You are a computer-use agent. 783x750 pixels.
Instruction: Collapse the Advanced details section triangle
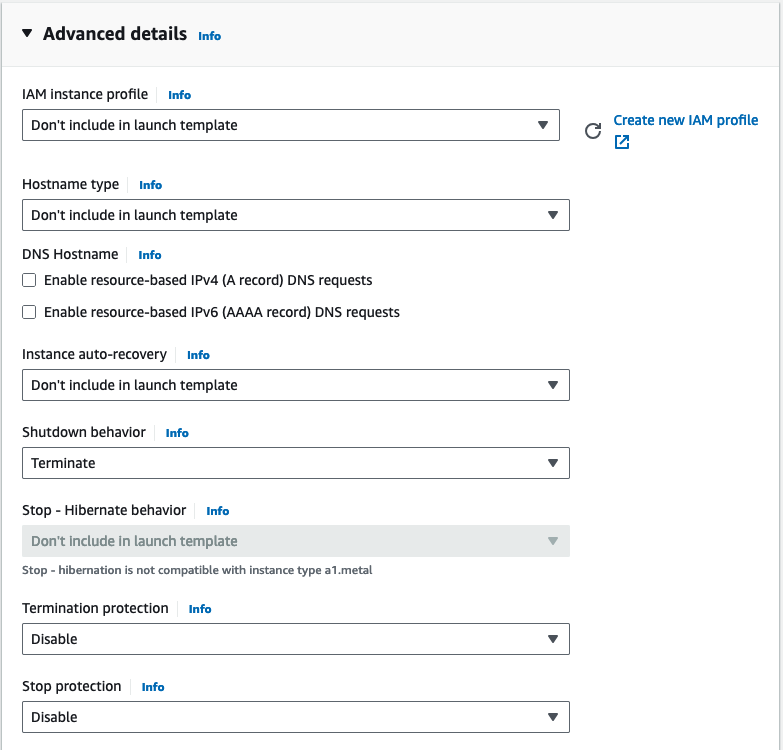[27, 34]
